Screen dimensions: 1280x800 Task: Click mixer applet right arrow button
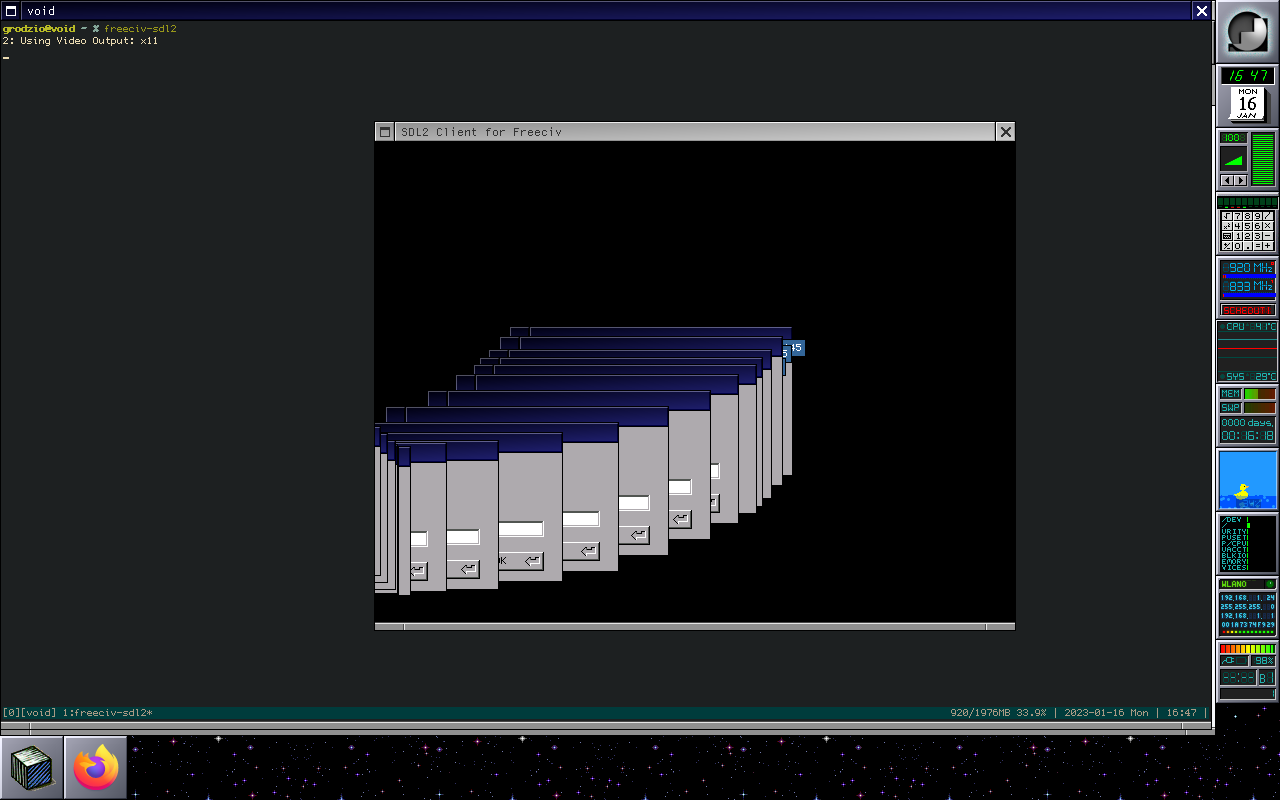click(1241, 180)
